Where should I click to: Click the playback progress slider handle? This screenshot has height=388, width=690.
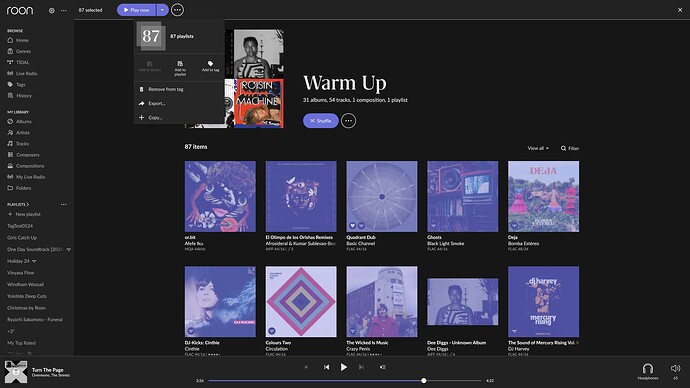tap(424, 381)
